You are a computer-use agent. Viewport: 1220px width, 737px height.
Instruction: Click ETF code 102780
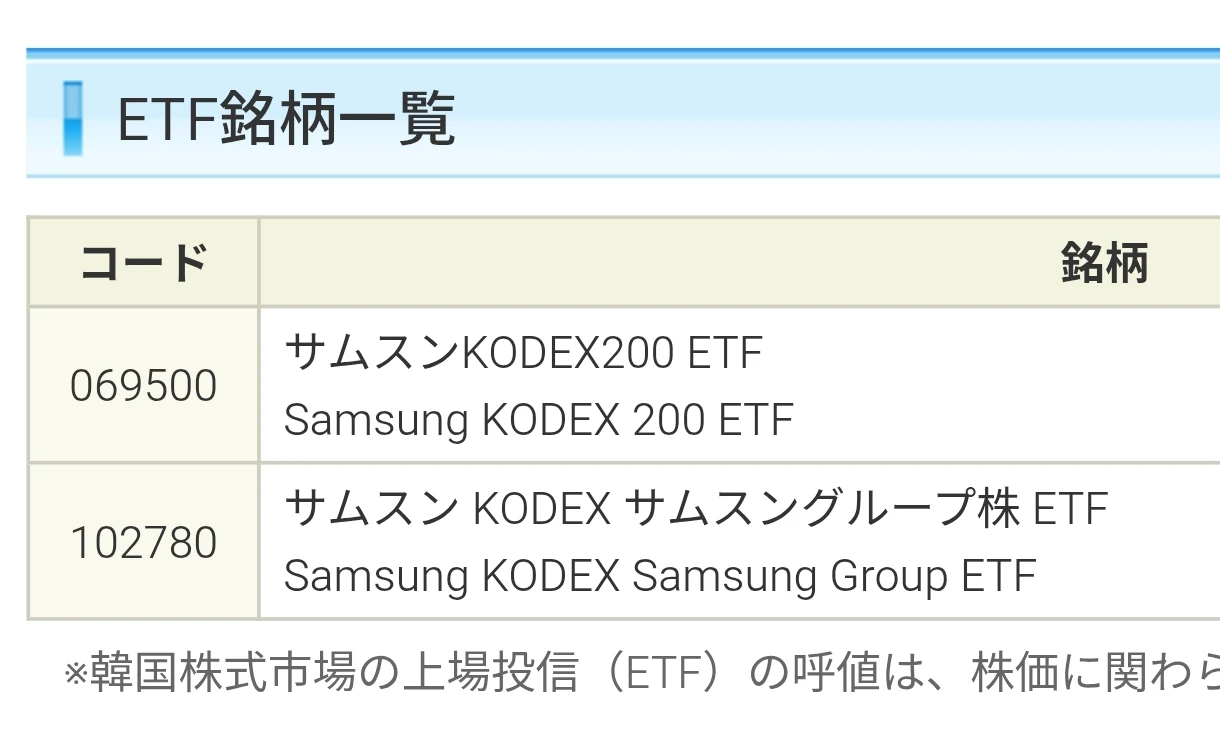[143, 543]
